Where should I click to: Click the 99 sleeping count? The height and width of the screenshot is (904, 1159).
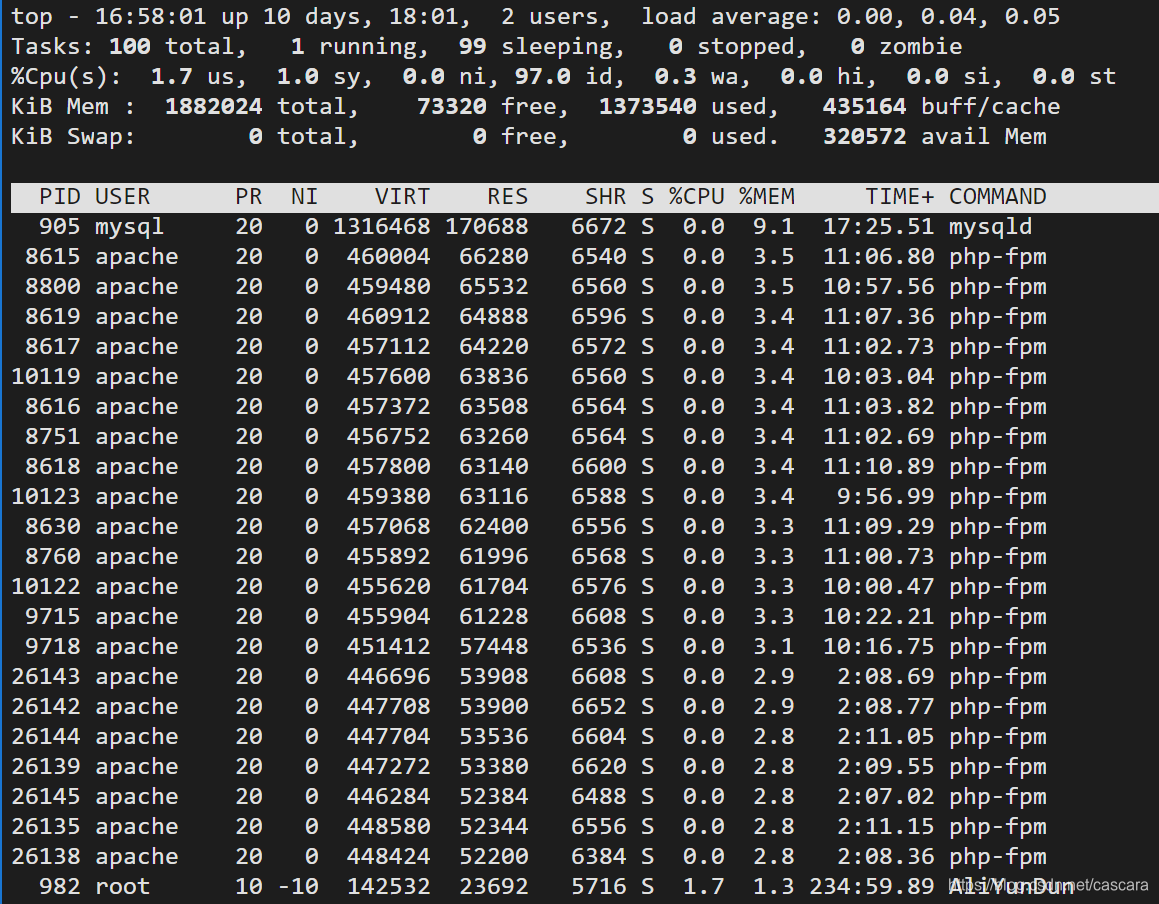click(x=472, y=47)
